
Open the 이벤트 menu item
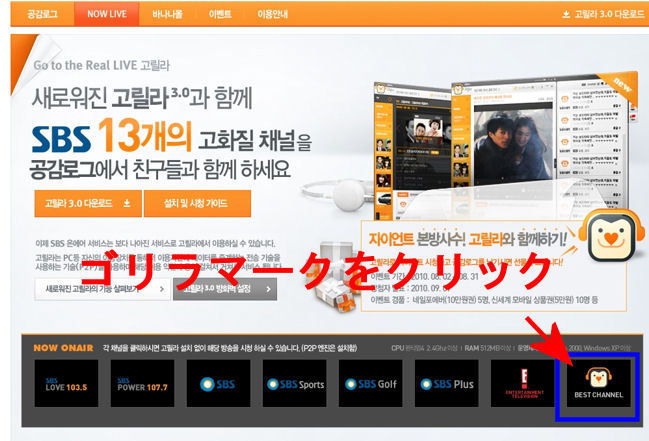(x=220, y=14)
